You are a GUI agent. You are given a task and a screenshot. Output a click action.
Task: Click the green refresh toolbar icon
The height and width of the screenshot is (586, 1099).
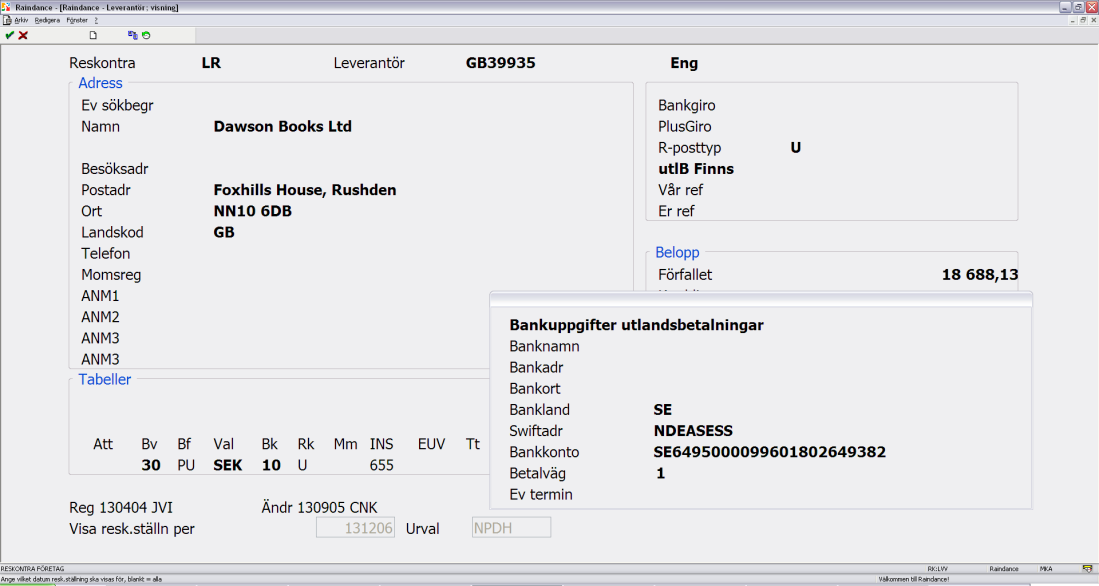coord(146,35)
